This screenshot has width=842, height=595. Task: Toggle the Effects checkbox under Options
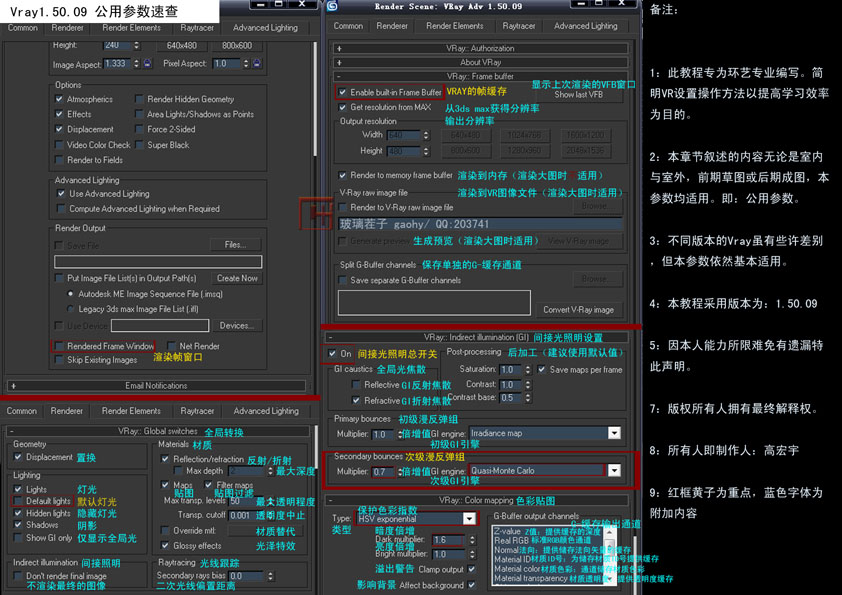(x=59, y=114)
